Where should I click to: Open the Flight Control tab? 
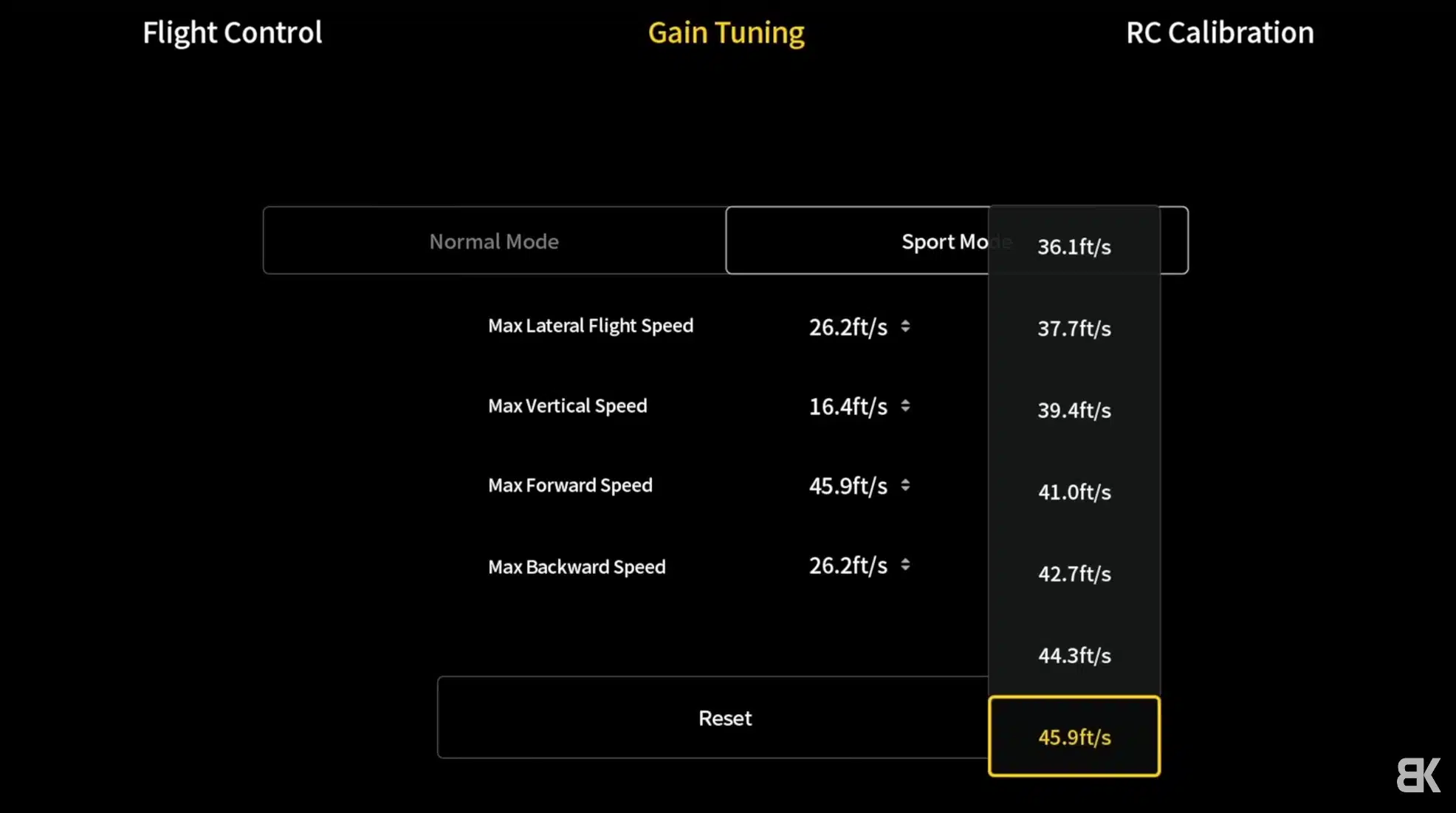click(x=232, y=32)
